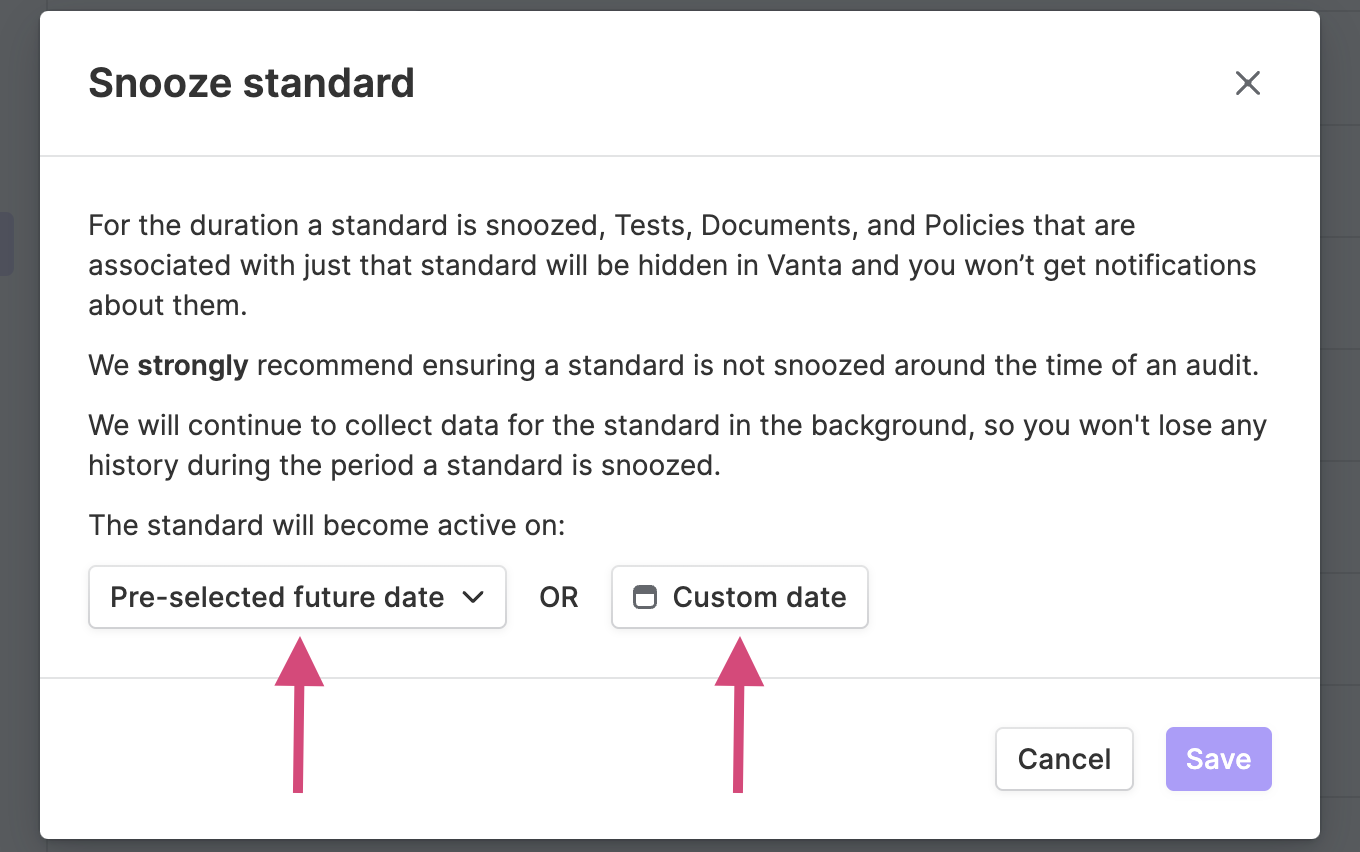Screen dimensions: 1360x852
Task: Click the Snooze standard dialog title
Action: (251, 83)
